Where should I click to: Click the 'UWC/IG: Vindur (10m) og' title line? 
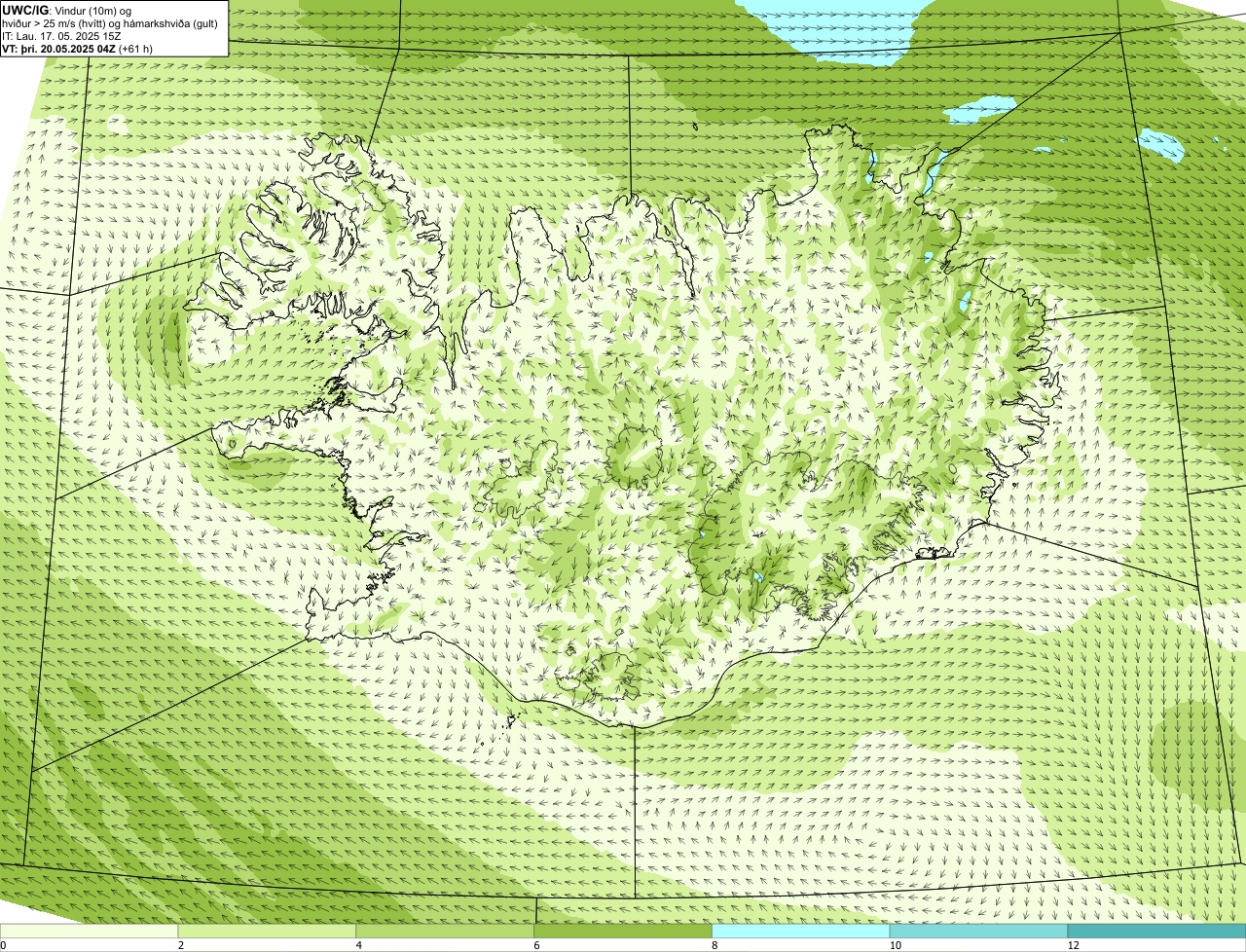pyautogui.click(x=66, y=10)
